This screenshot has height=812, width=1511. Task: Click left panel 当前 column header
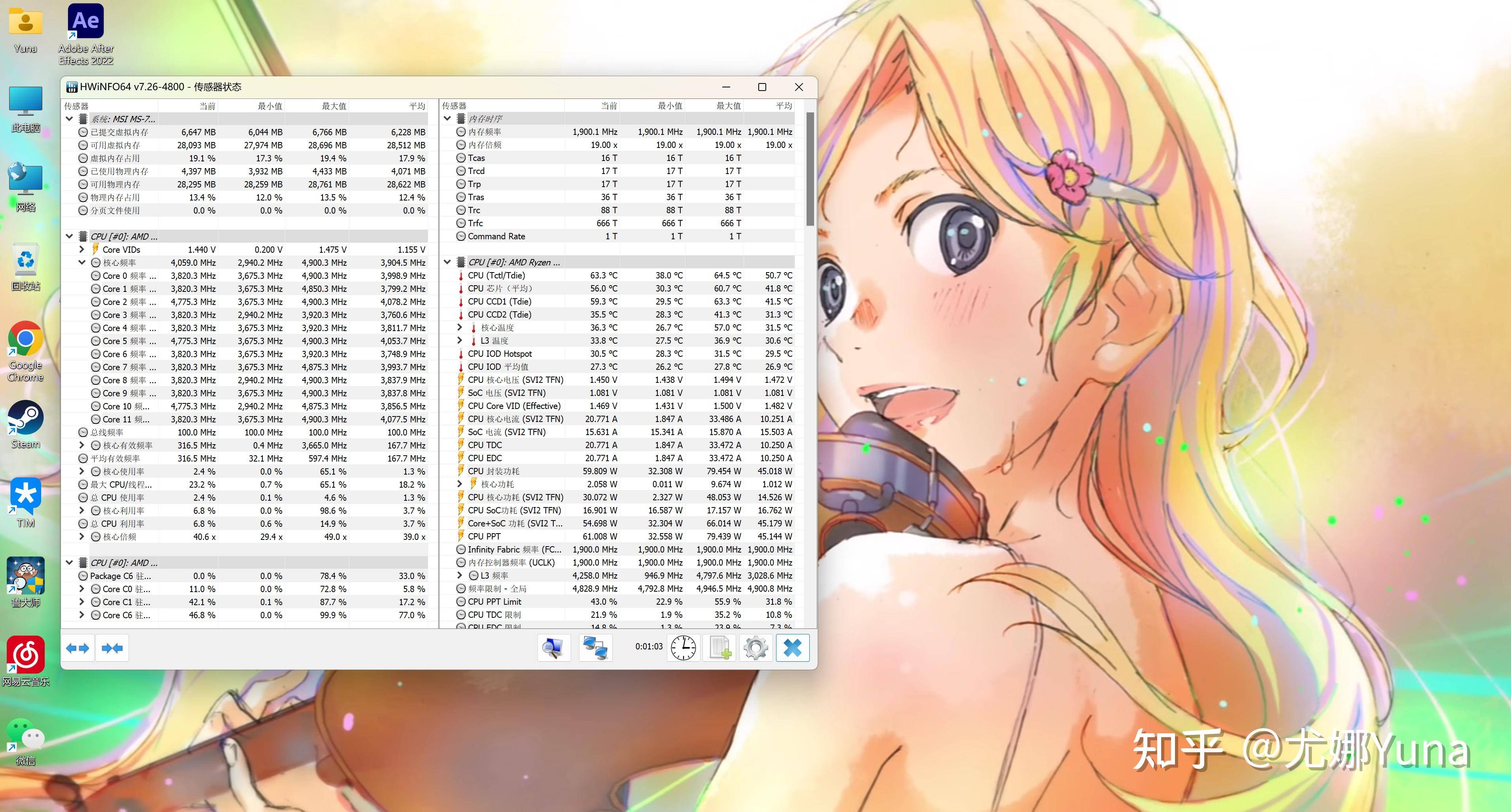(x=188, y=106)
